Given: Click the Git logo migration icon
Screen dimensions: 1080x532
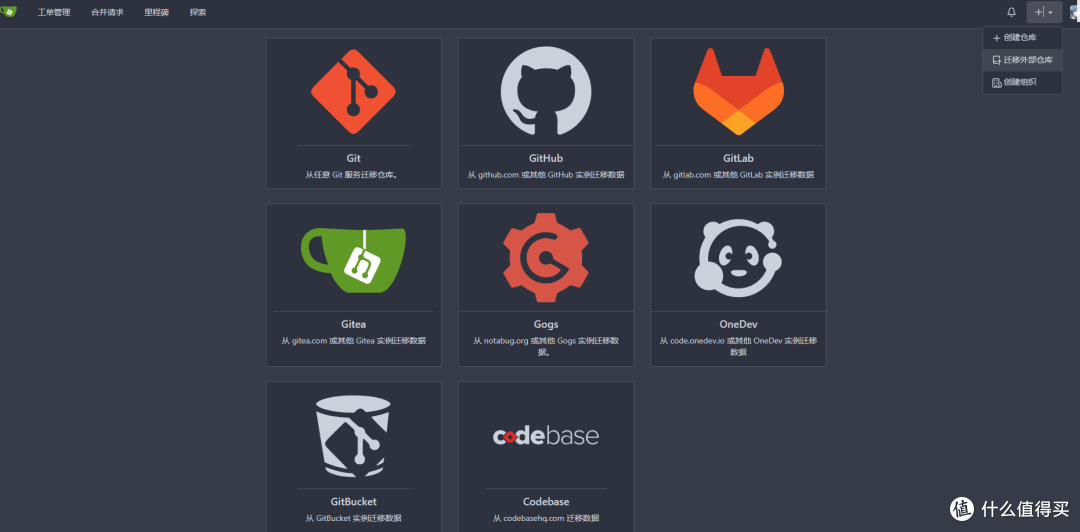Looking at the screenshot, I should (353, 92).
